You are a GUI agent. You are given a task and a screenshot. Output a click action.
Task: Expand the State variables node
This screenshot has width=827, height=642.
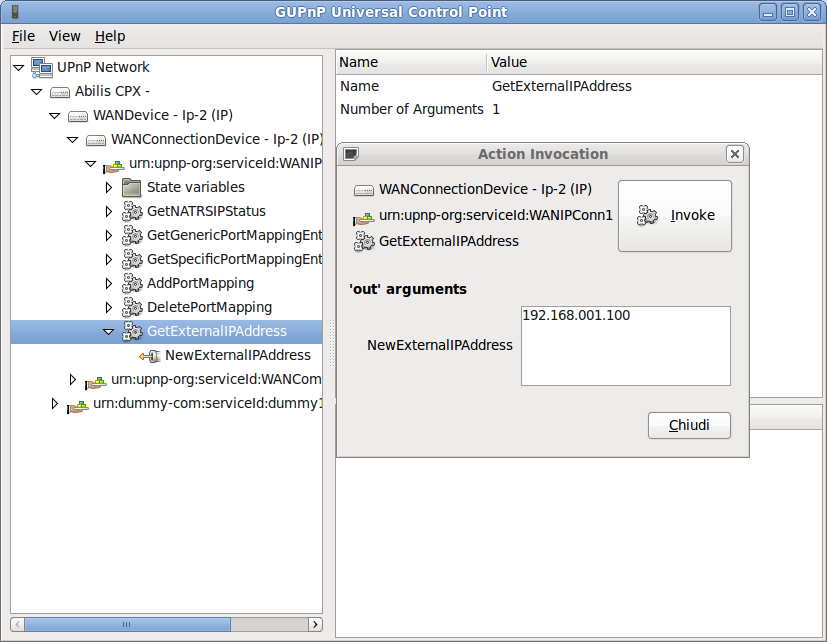click(109, 187)
